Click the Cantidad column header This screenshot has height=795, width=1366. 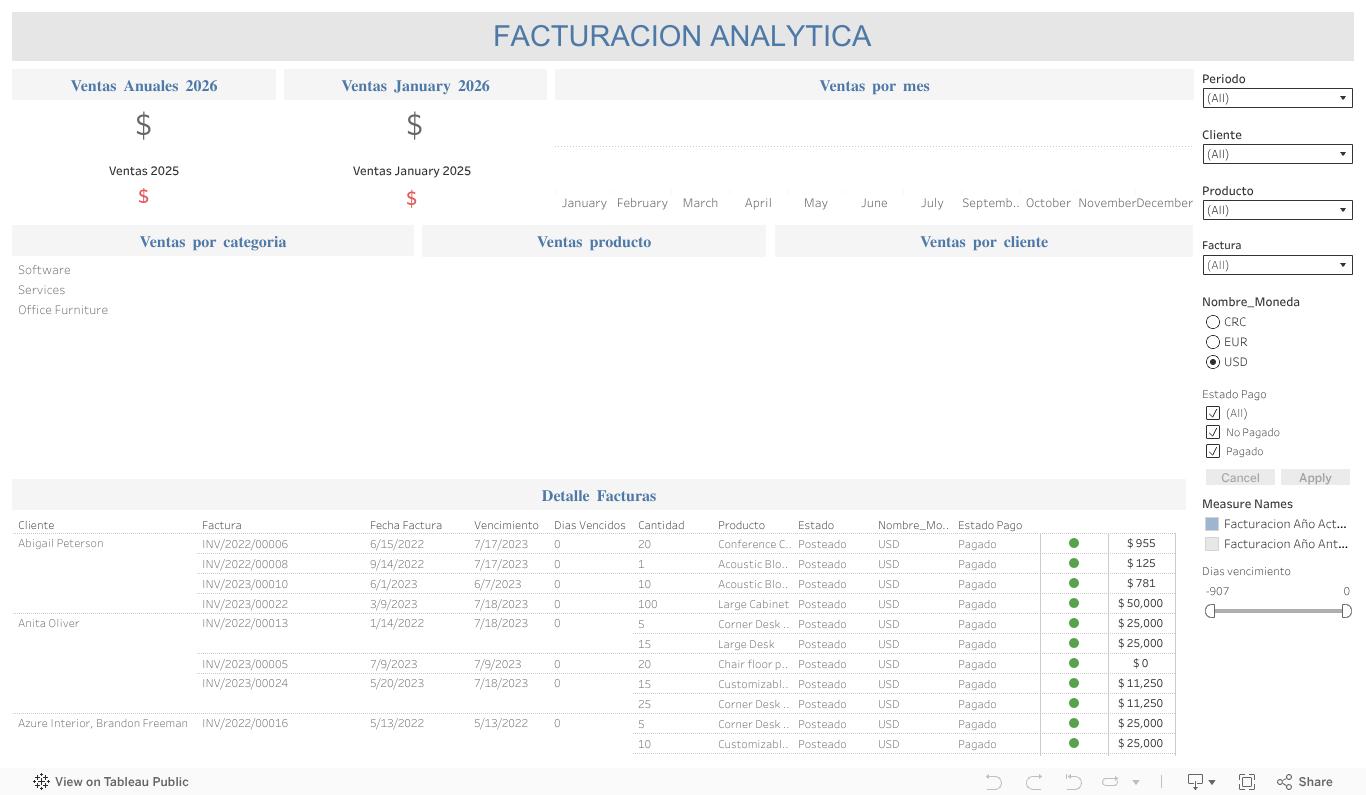point(661,525)
